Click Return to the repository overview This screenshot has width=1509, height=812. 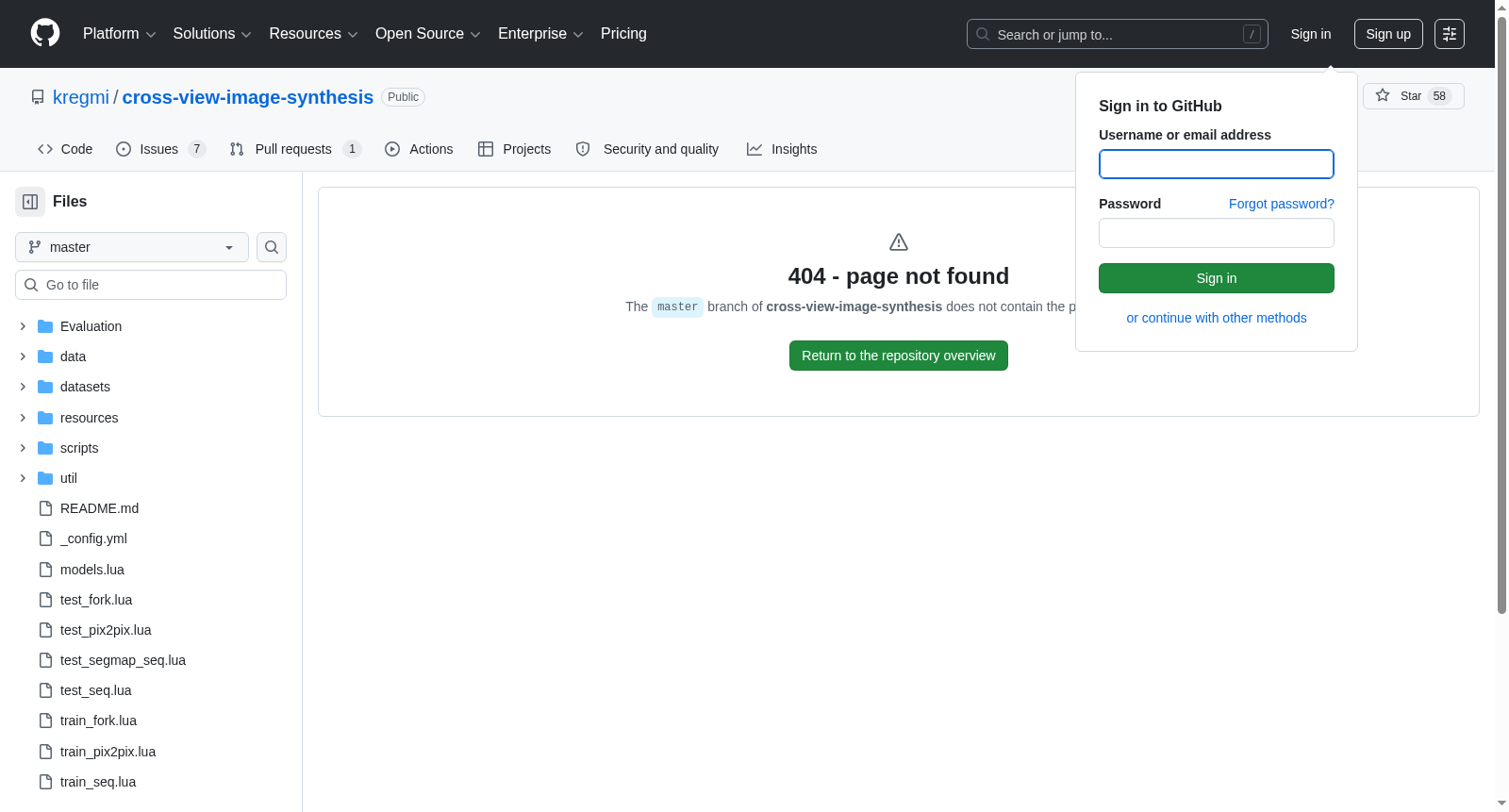[899, 356]
